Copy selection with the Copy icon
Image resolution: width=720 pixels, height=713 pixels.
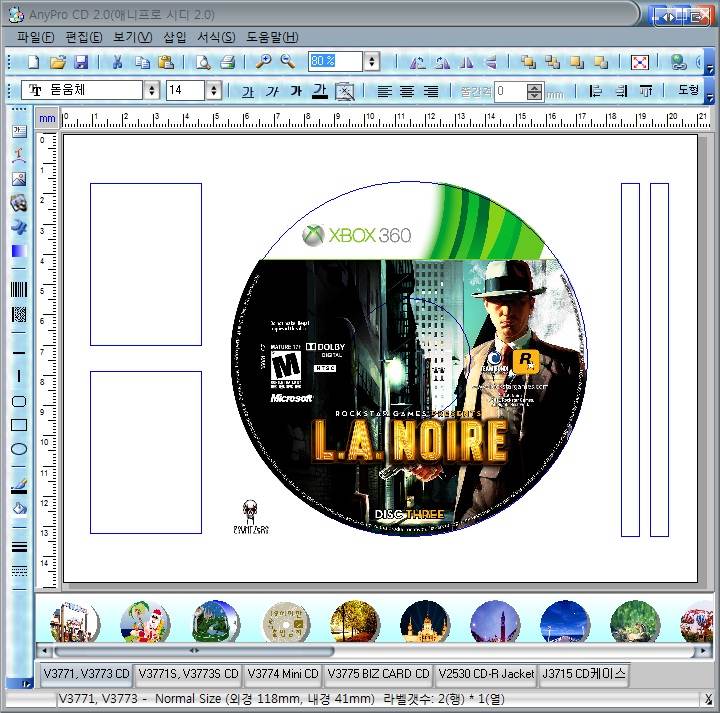(x=142, y=62)
